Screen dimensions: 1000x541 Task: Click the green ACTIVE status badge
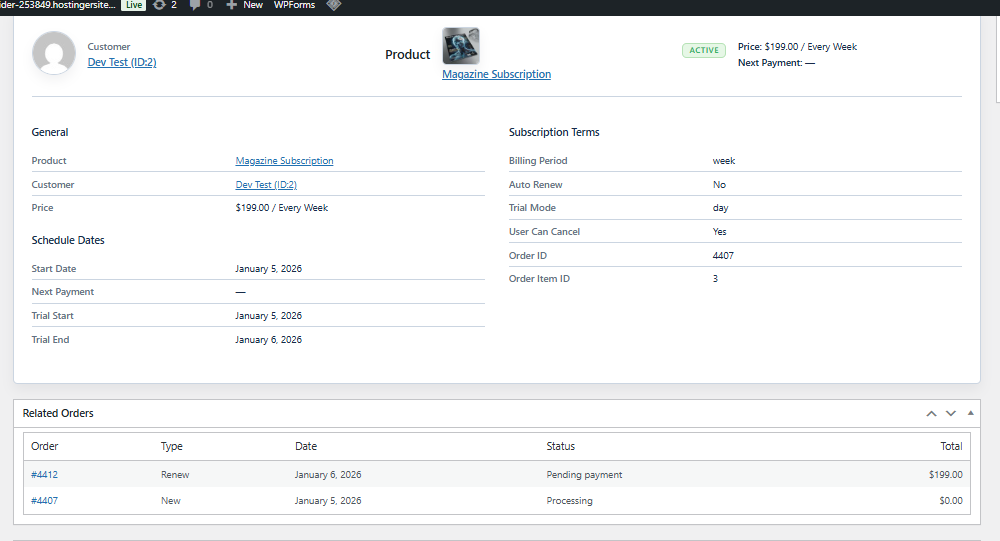coord(704,50)
